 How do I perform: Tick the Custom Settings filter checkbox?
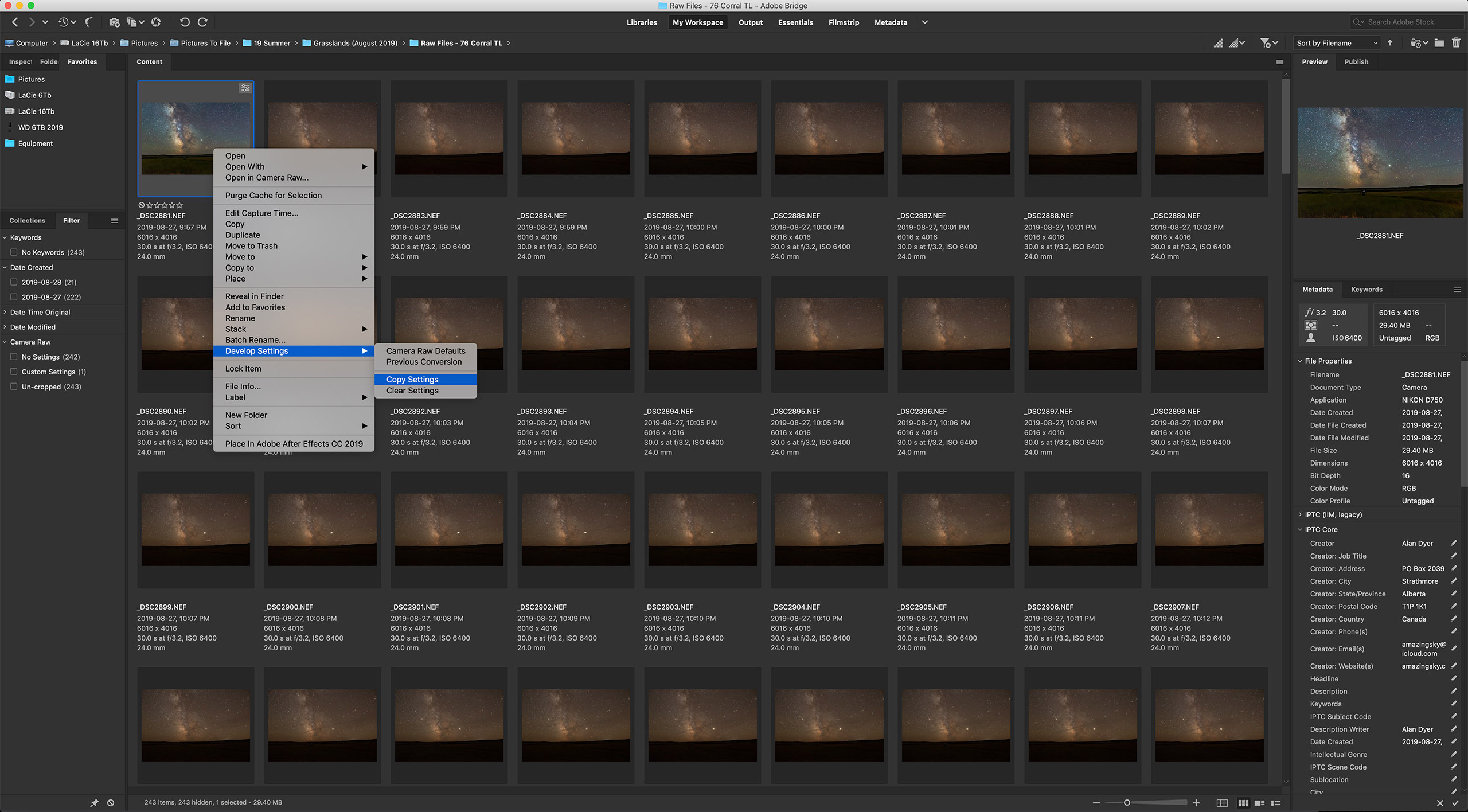click(14, 372)
